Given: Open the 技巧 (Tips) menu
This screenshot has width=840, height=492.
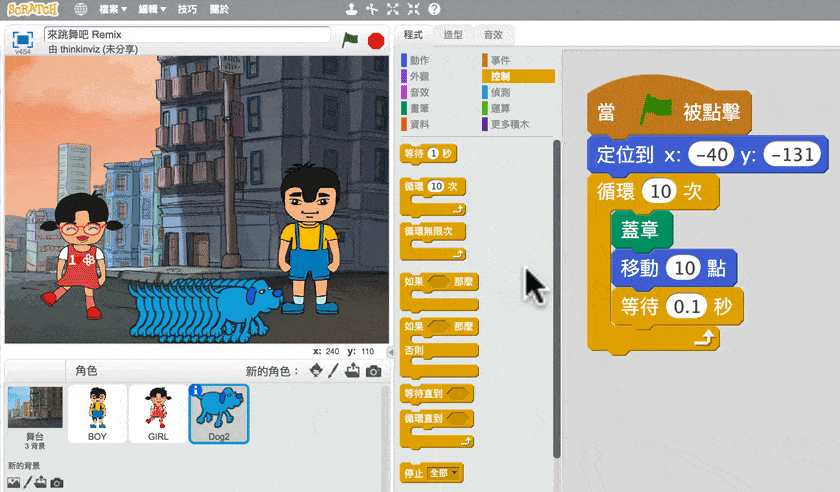Looking at the screenshot, I should click(188, 9).
